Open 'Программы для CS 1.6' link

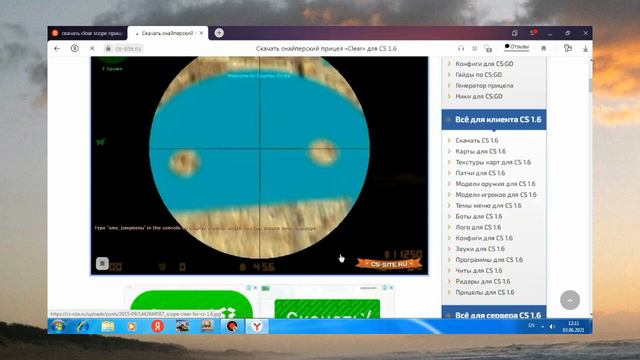coord(489,260)
